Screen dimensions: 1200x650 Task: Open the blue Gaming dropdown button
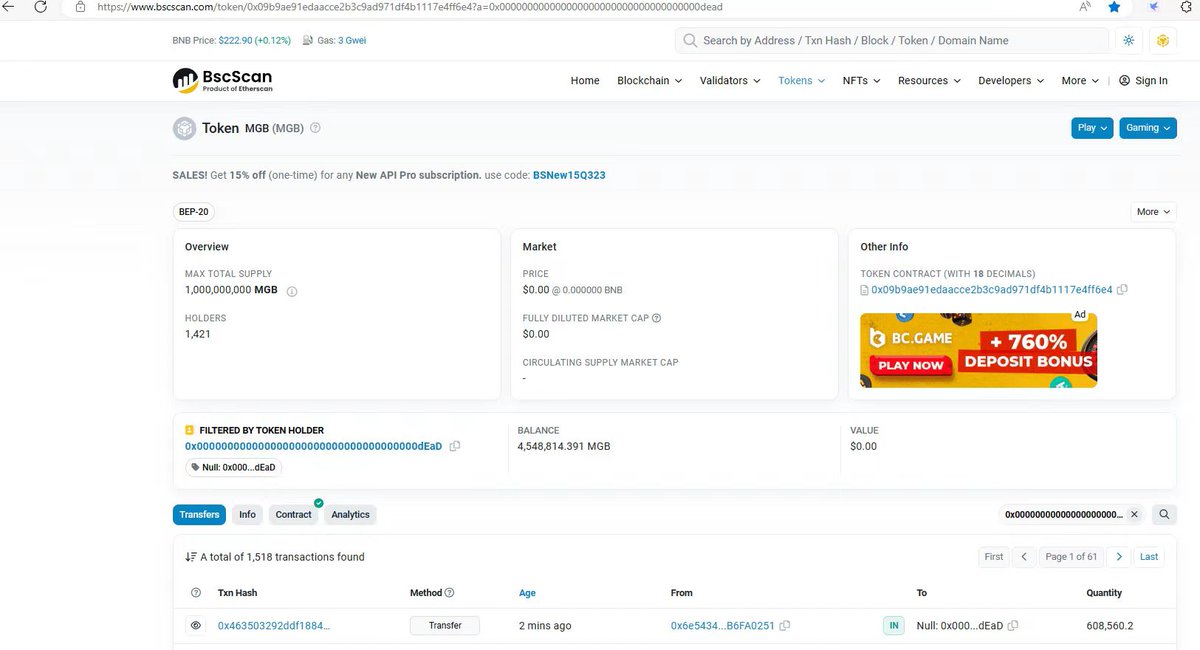[1148, 128]
